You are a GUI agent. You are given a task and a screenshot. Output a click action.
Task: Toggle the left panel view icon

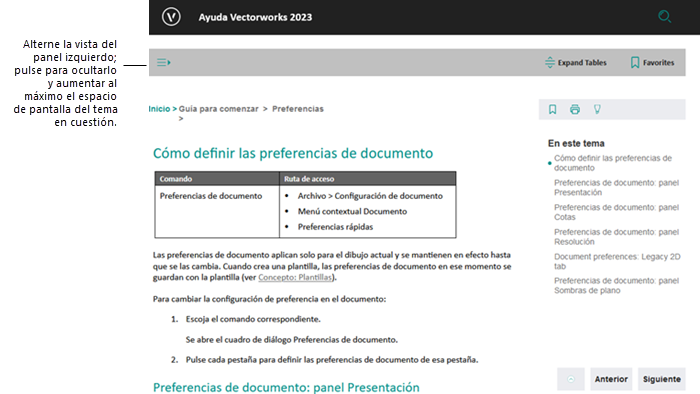(x=163, y=62)
